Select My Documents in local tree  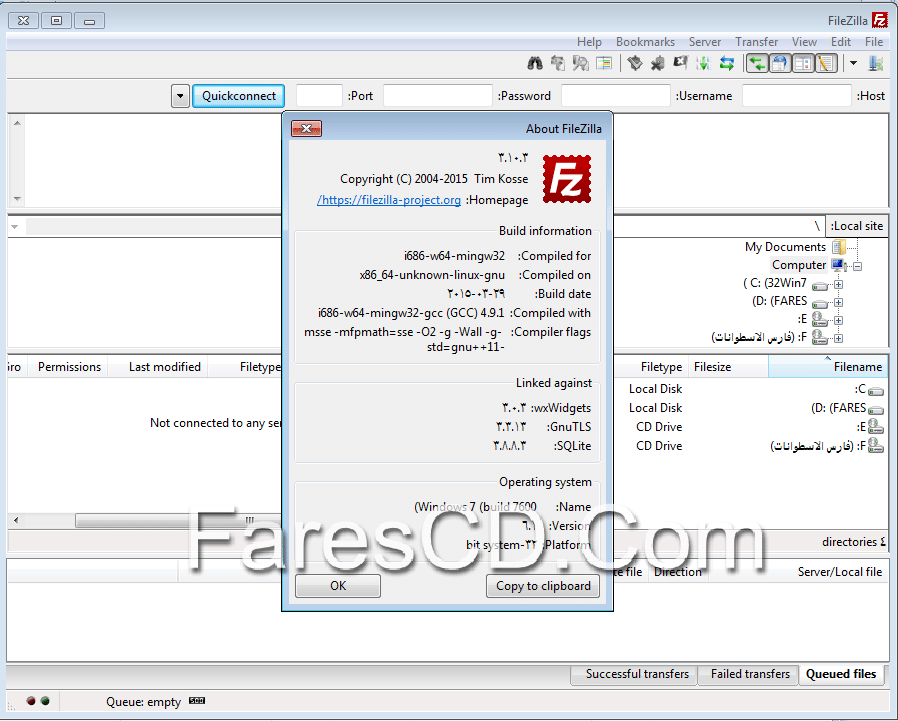(785, 247)
